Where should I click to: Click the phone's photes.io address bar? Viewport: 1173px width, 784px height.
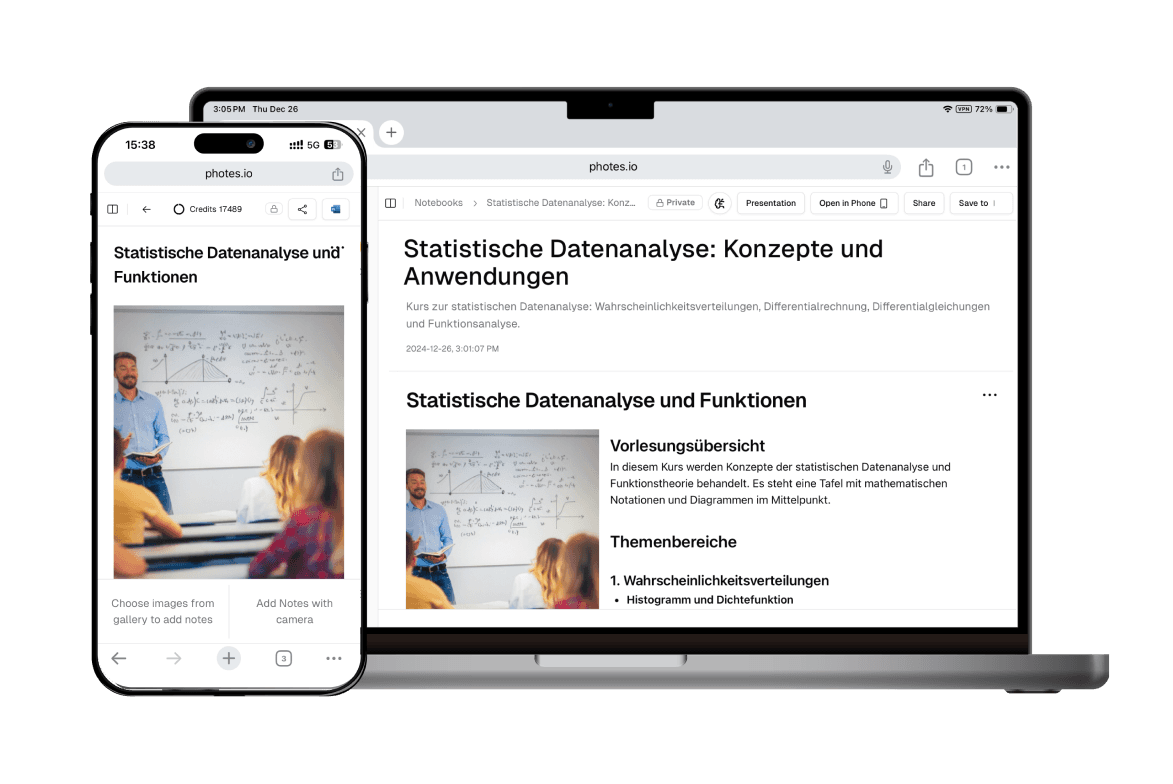pyautogui.click(x=228, y=173)
